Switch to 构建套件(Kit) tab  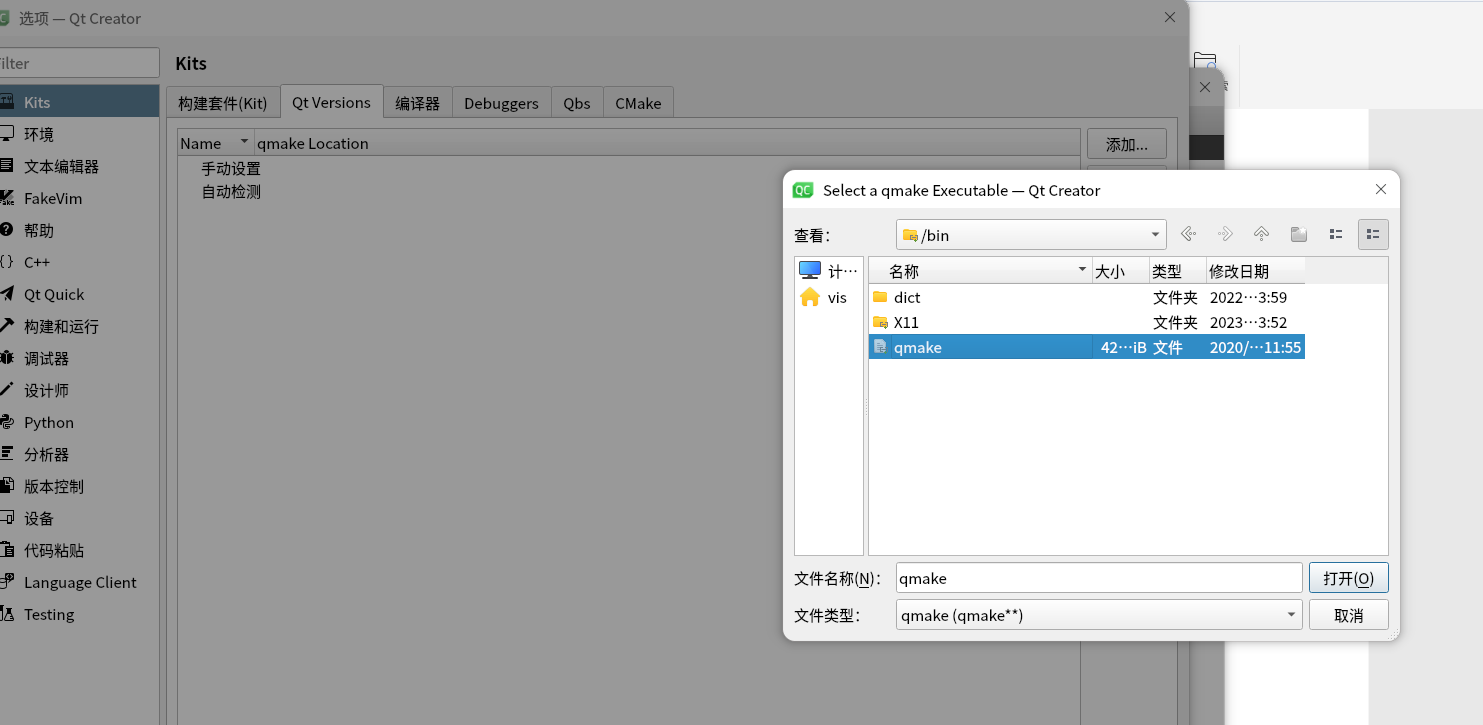click(x=223, y=102)
